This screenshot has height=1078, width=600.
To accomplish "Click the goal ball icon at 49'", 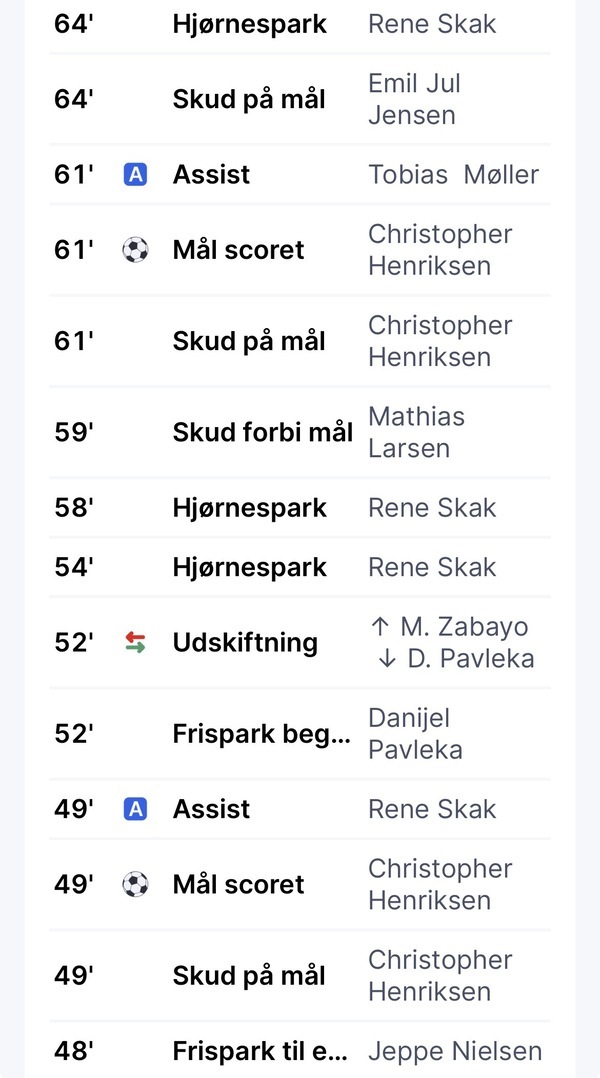I will [x=135, y=884].
